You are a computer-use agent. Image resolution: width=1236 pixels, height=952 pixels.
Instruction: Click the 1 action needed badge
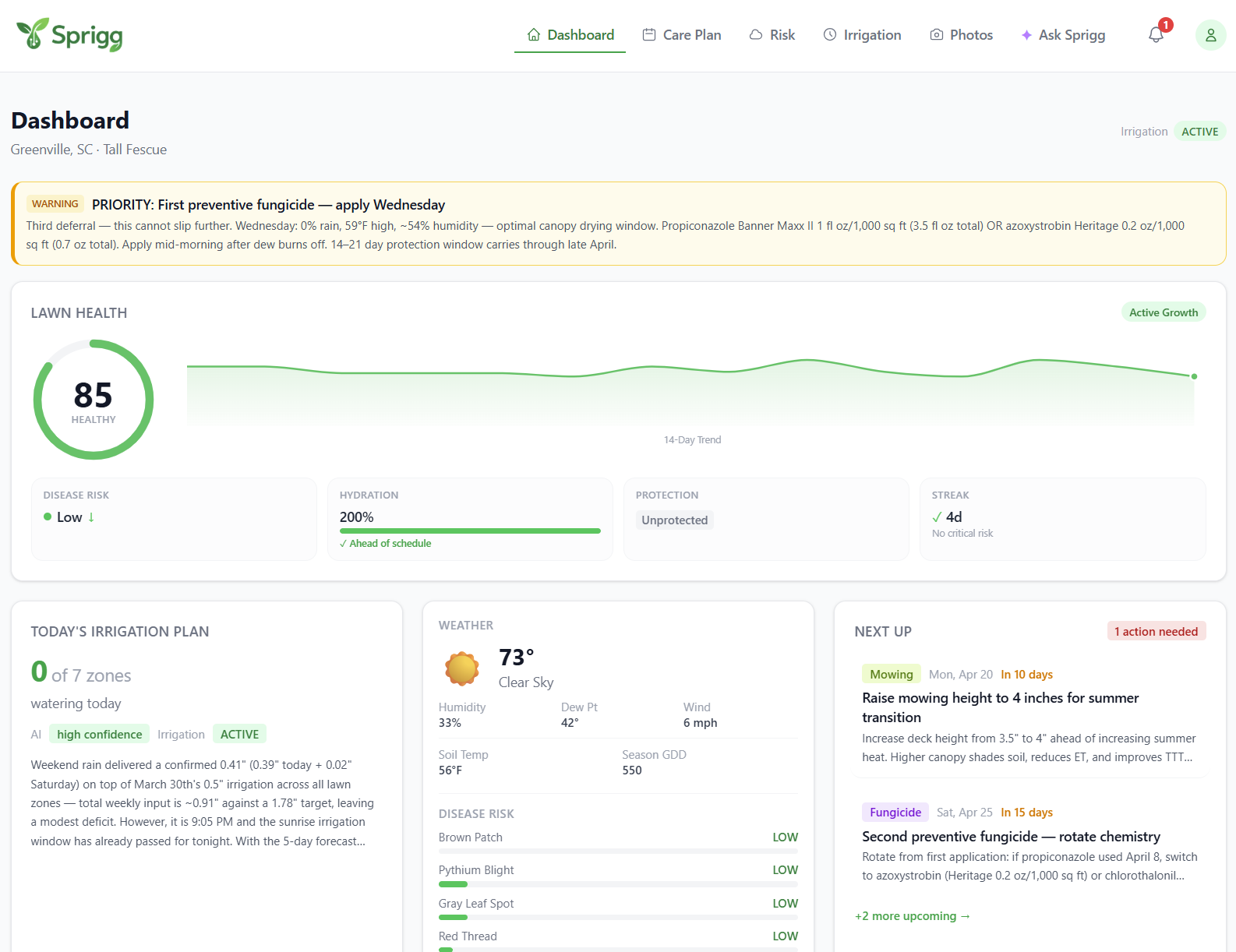[x=1157, y=631]
